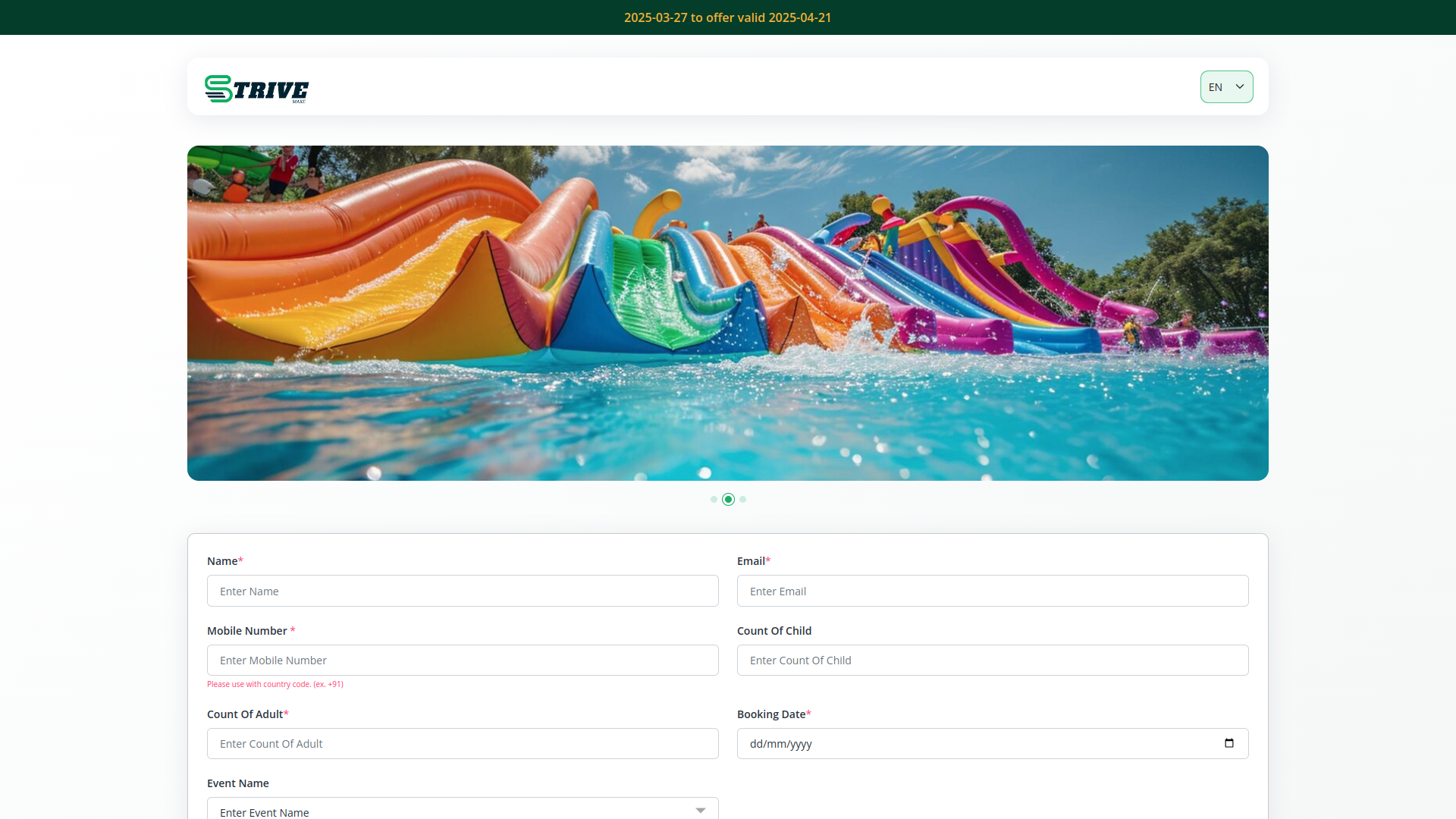1456x819 pixels.
Task: Go to third carousel slide dot
Action: [x=743, y=499]
